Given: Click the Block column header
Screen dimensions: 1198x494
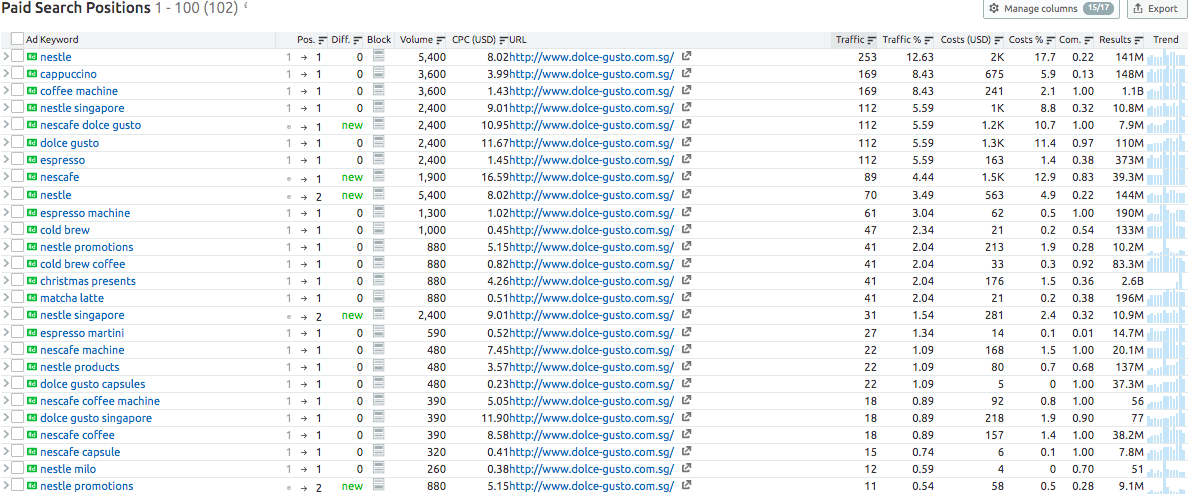Looking at the screenshot, I should click(x=379, y=40).
